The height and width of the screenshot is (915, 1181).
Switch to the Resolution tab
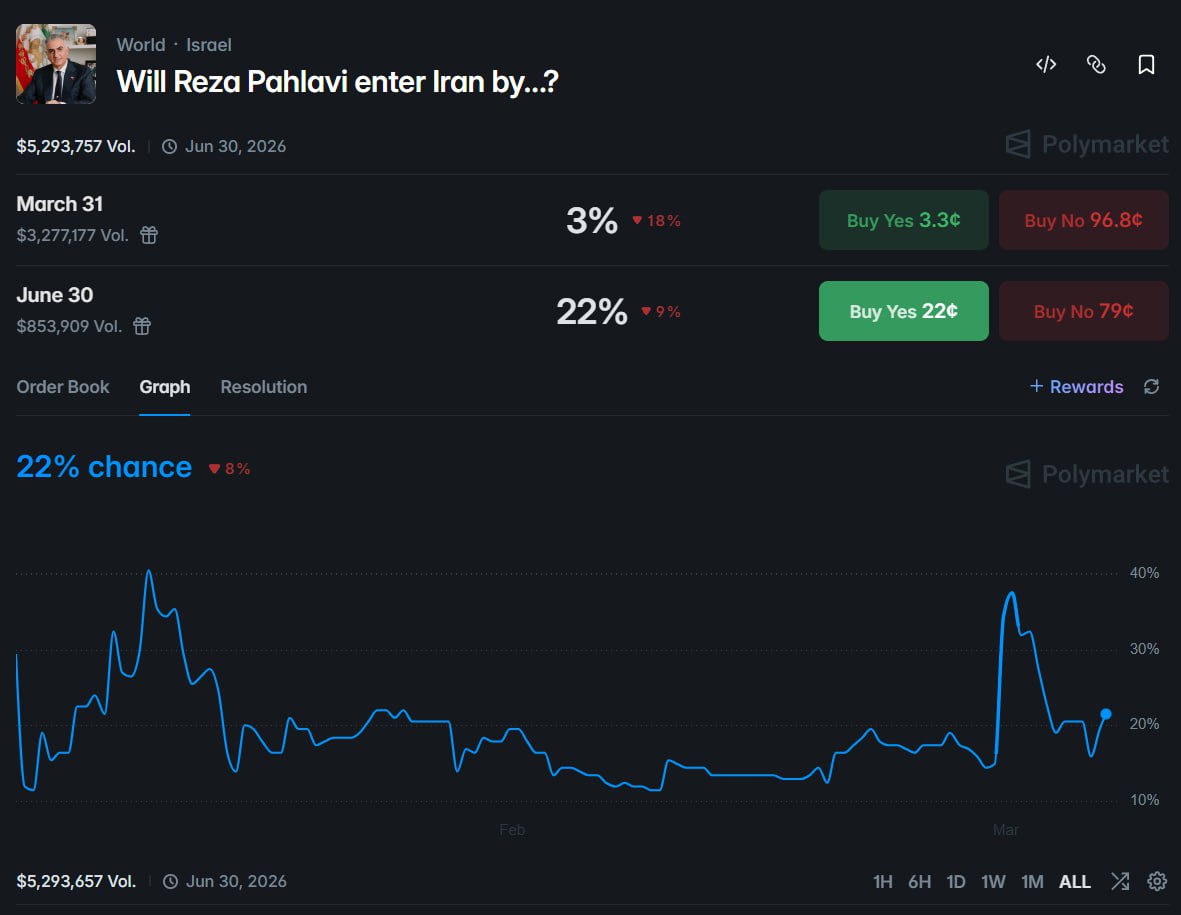[x=263, y=387]
